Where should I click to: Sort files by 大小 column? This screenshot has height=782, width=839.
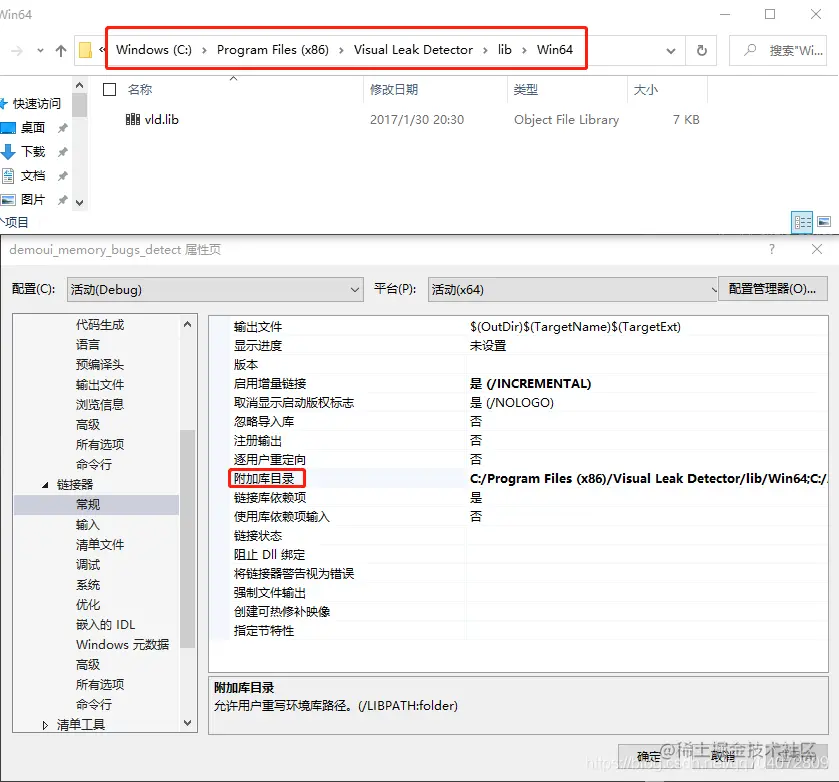(x=645, y=89)
